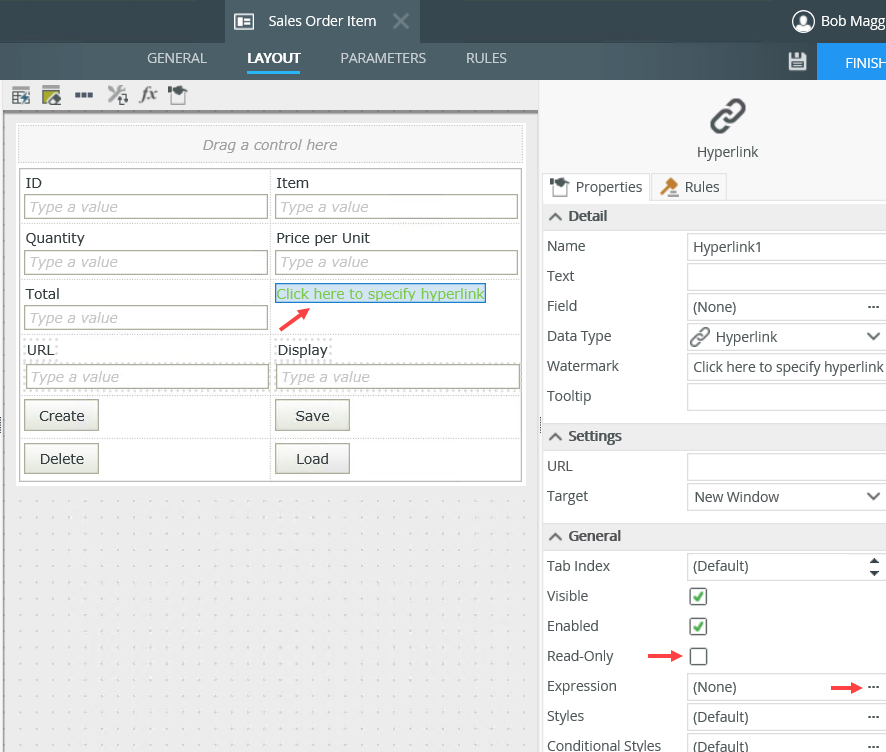
Task: Open the Data Type dropdown
Action: [x=786, y=337]
